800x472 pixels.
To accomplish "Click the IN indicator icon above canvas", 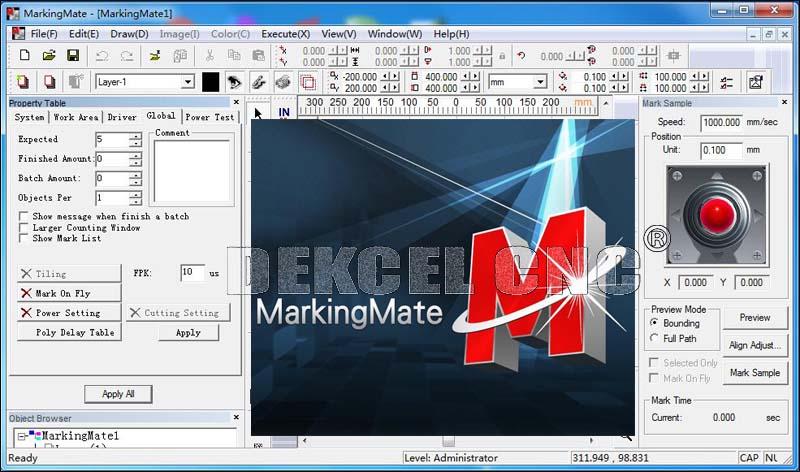I will tap(284, 112).
